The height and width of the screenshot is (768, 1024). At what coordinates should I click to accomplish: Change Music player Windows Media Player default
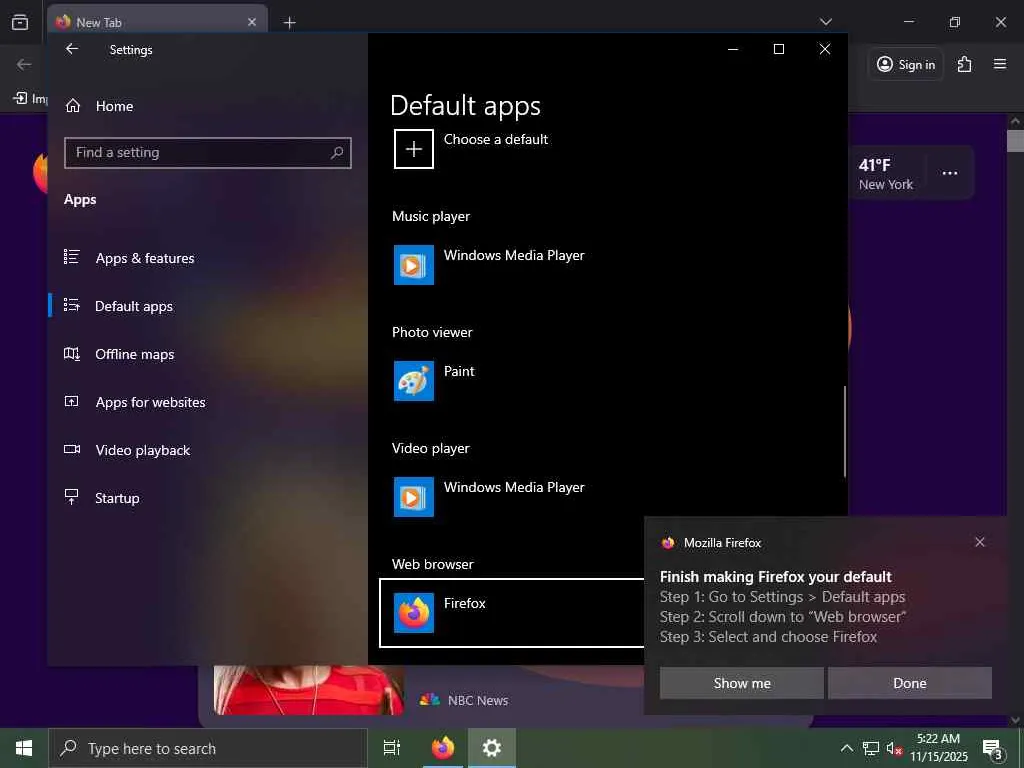click(490, 264)
